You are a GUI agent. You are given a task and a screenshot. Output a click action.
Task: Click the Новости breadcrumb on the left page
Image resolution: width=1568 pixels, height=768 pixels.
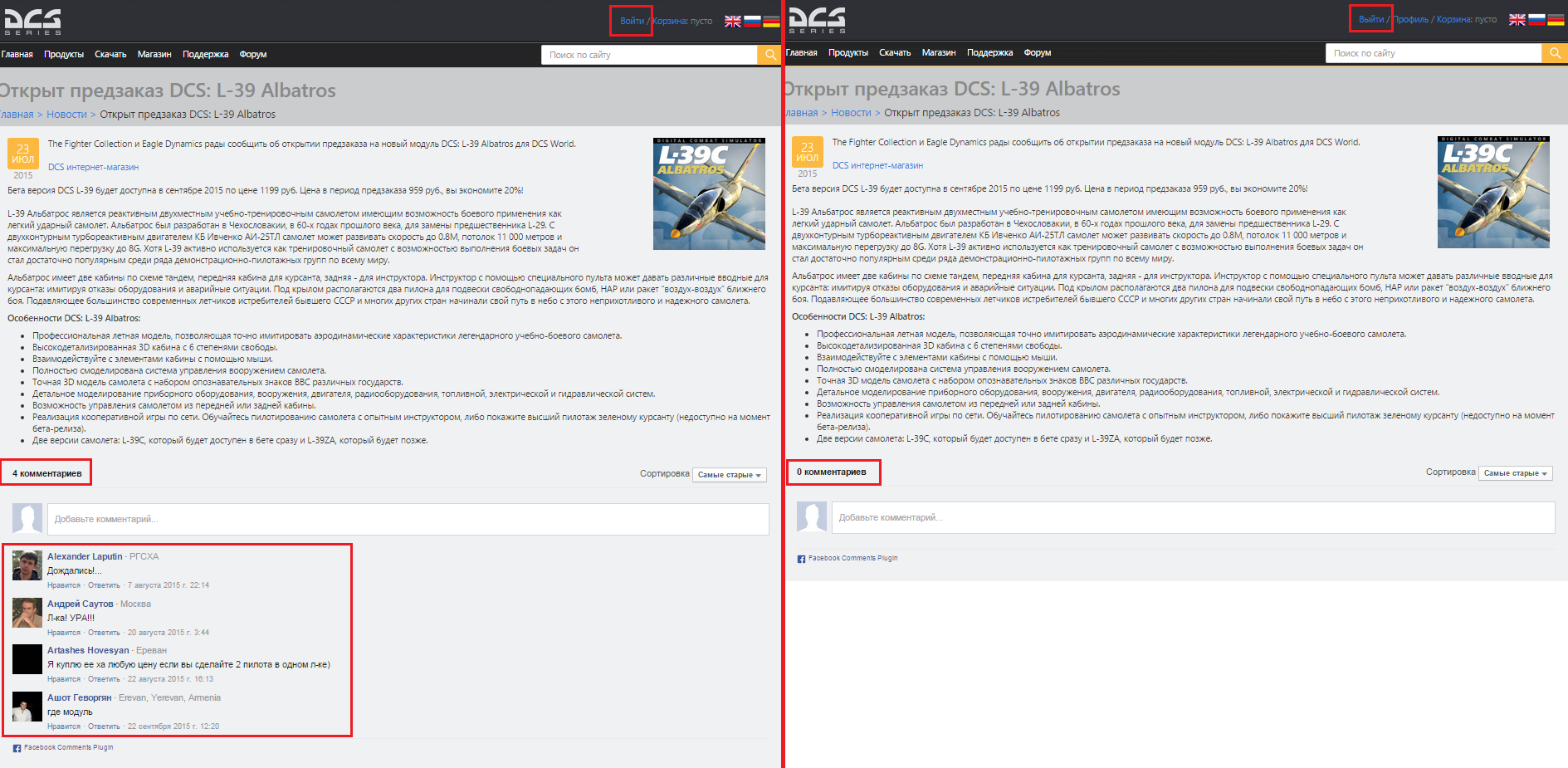[x=66, y=115]
